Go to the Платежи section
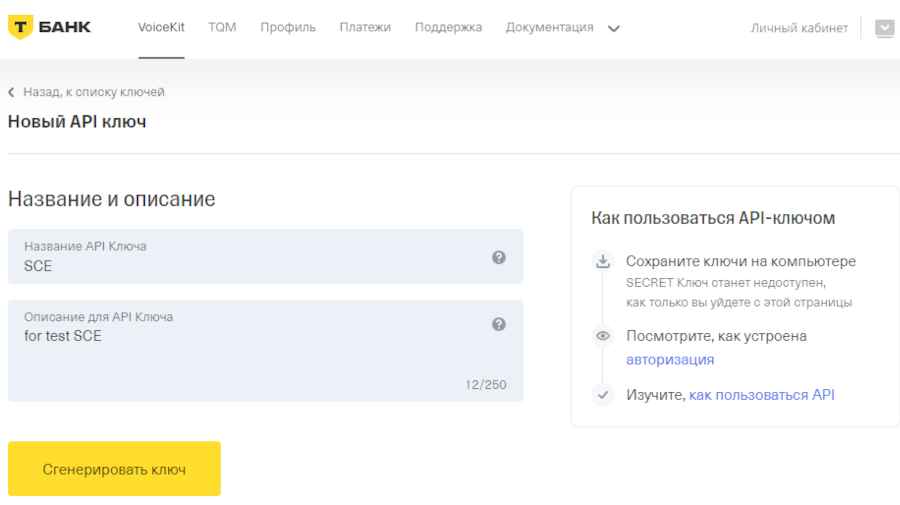This screenshot has height=505, width=900. click(365, 27)
